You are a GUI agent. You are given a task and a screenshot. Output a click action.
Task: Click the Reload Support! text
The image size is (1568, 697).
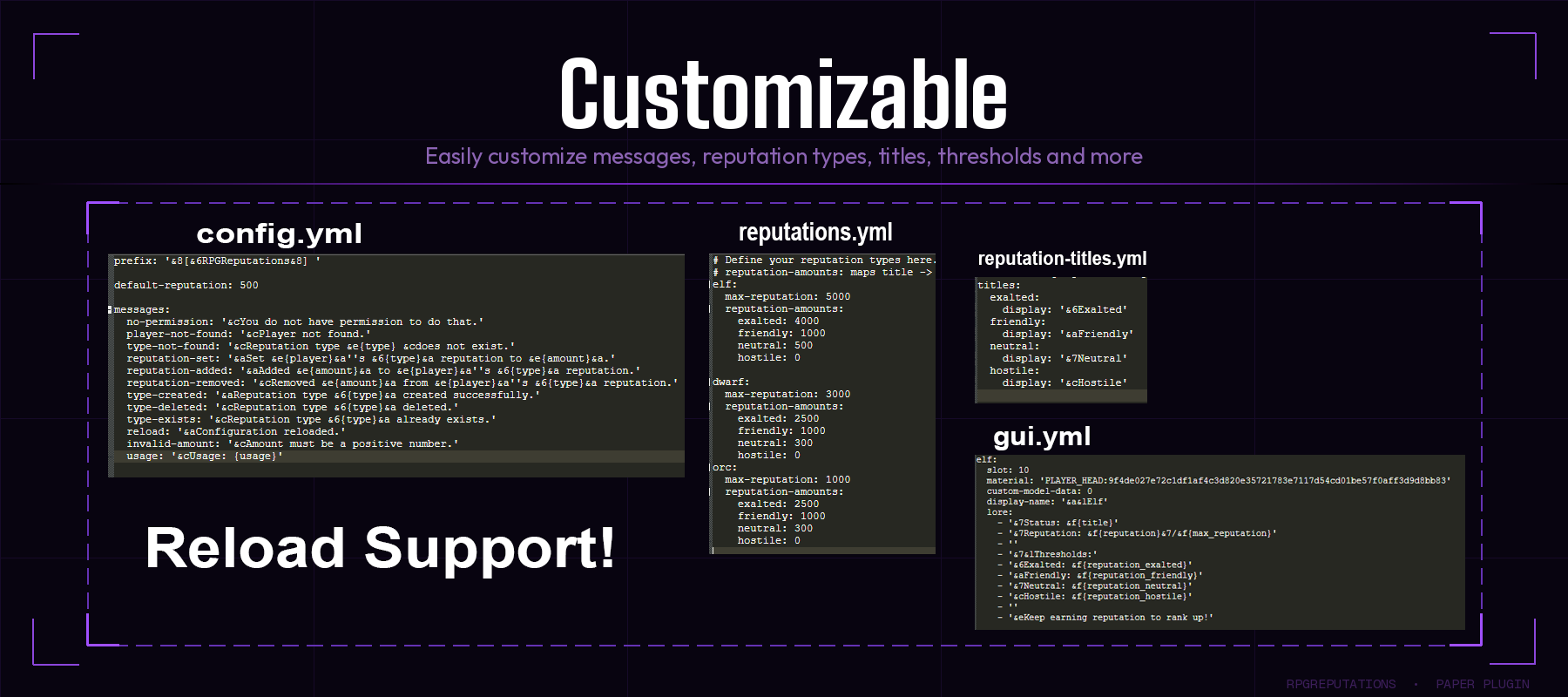380,548
